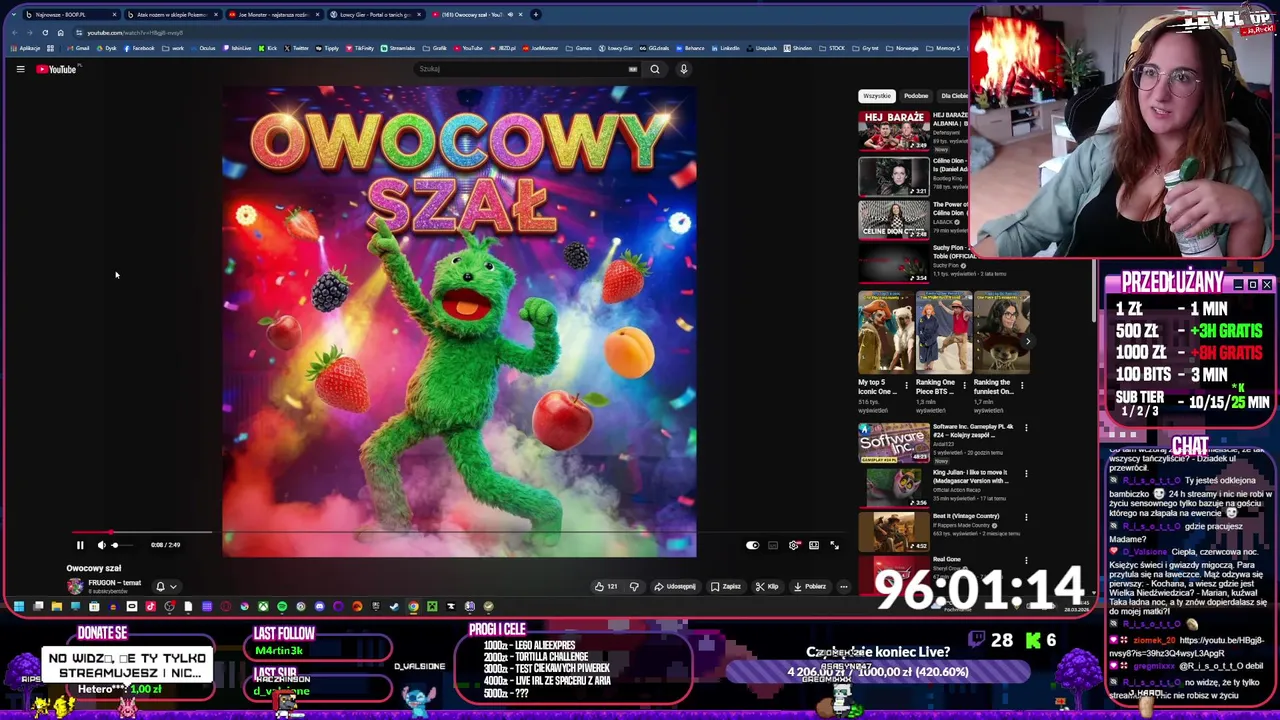The width and height of the screenshot is (1280, 720).
Task: Play the Software Inc. Gameplay suggested video
Action: [x=893, y=444]
